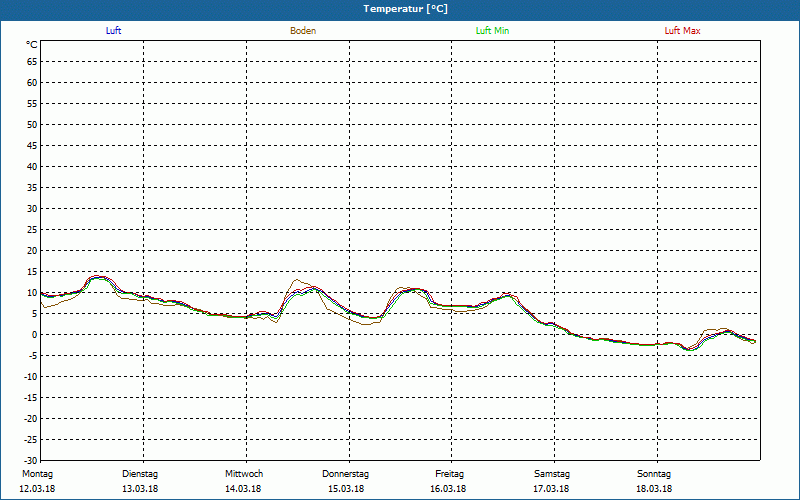Click the Luft Min legend label
800x500 pixels.
pyautogui.click(x=492, y=31)
